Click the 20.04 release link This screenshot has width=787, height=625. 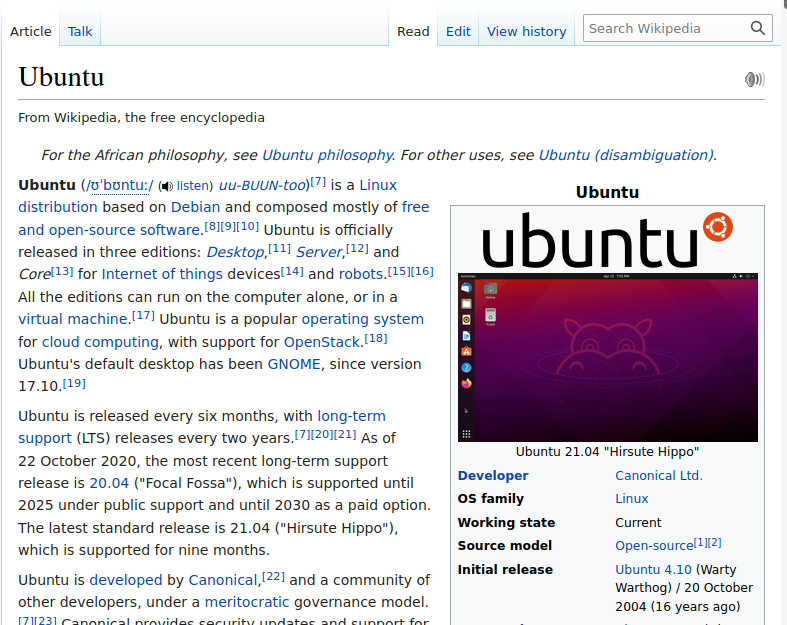[x=109, y=483]
